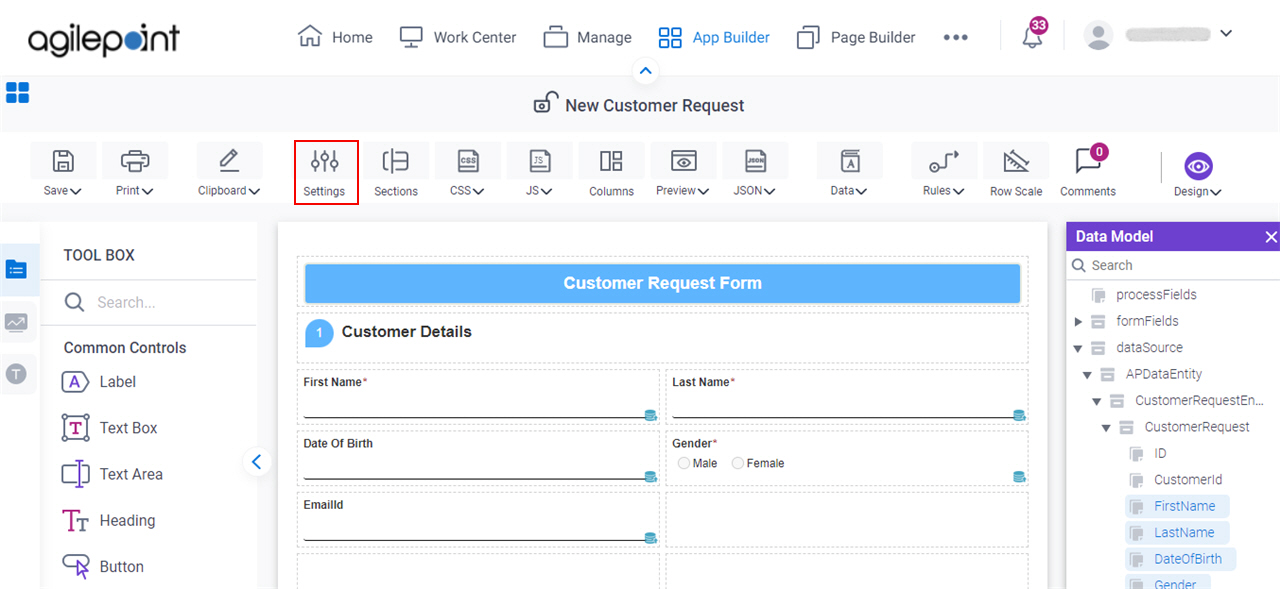
Task: Open the user account dropdown chevron
Action: pos(1226,33)
